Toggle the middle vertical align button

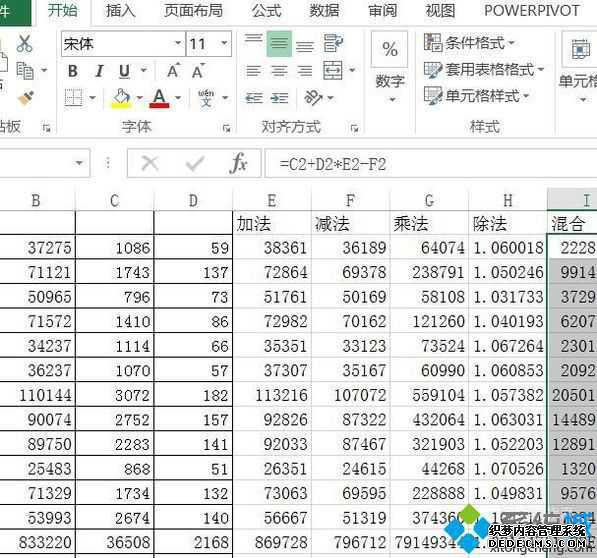pyautogui.click(x=279, y=43)
